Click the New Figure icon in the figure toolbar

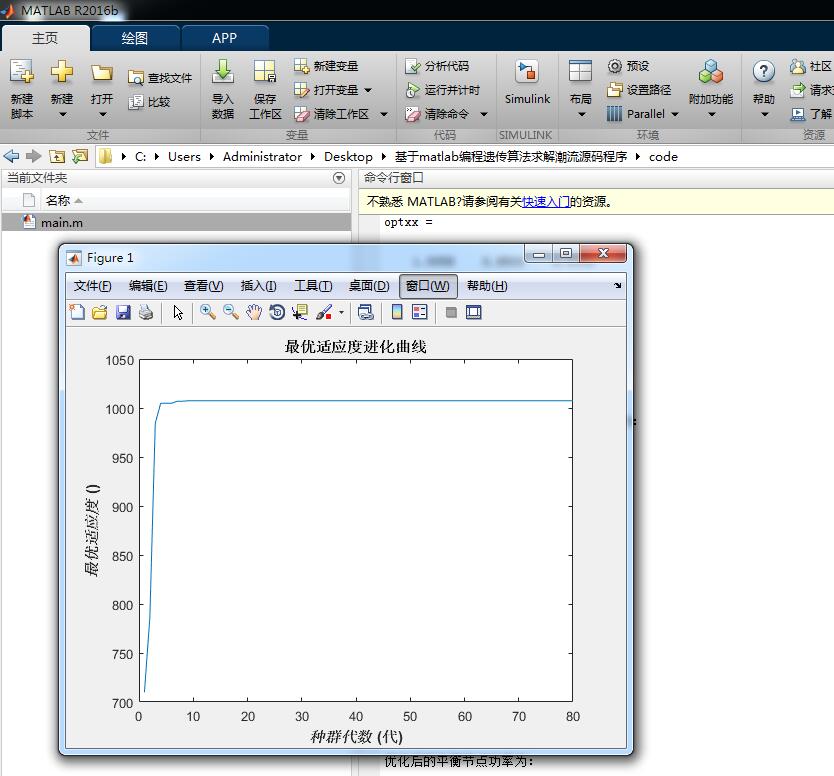(77, 312)
